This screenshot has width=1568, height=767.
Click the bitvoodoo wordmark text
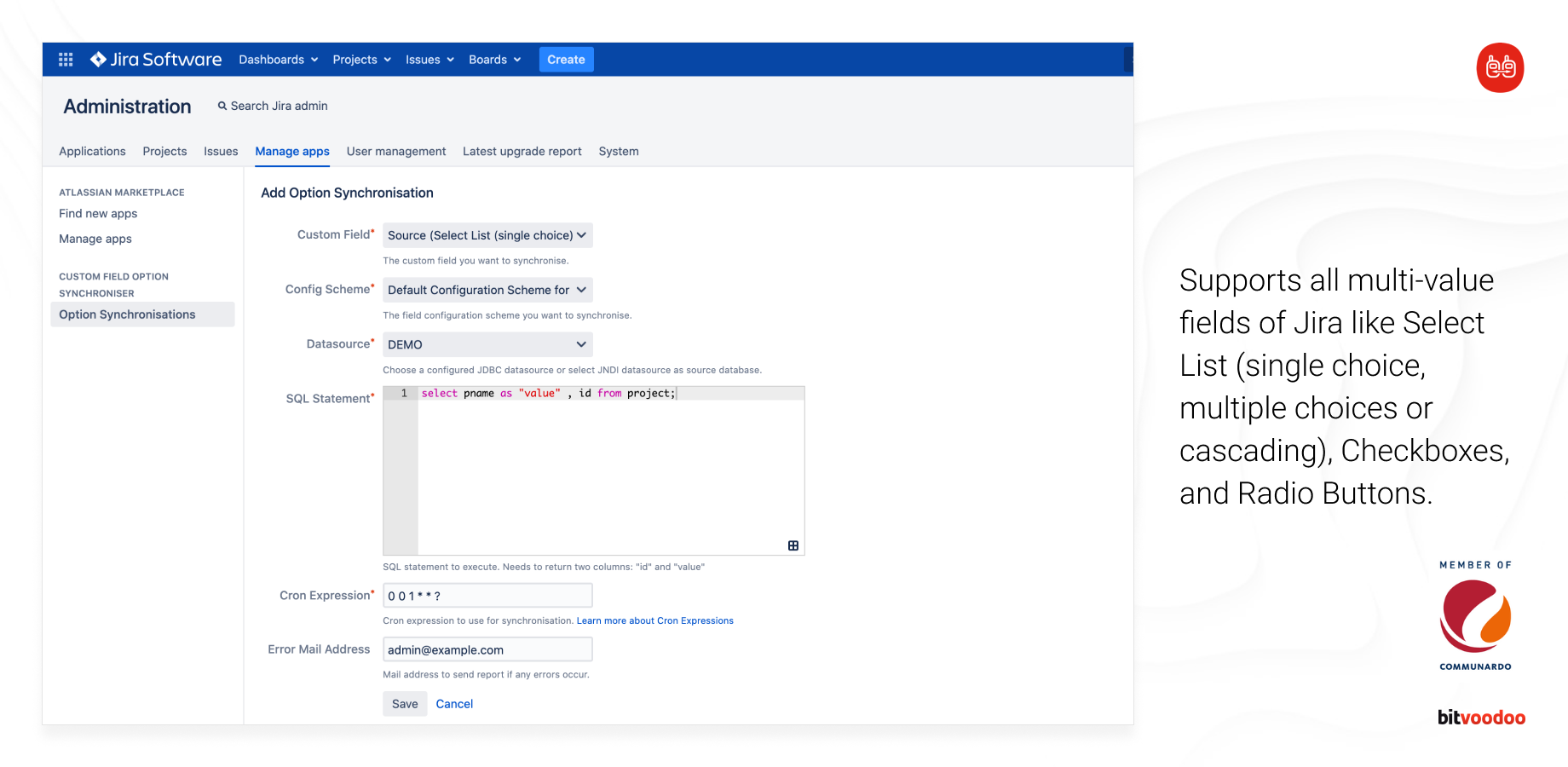pyautogui.click(x=1481, y=718)
